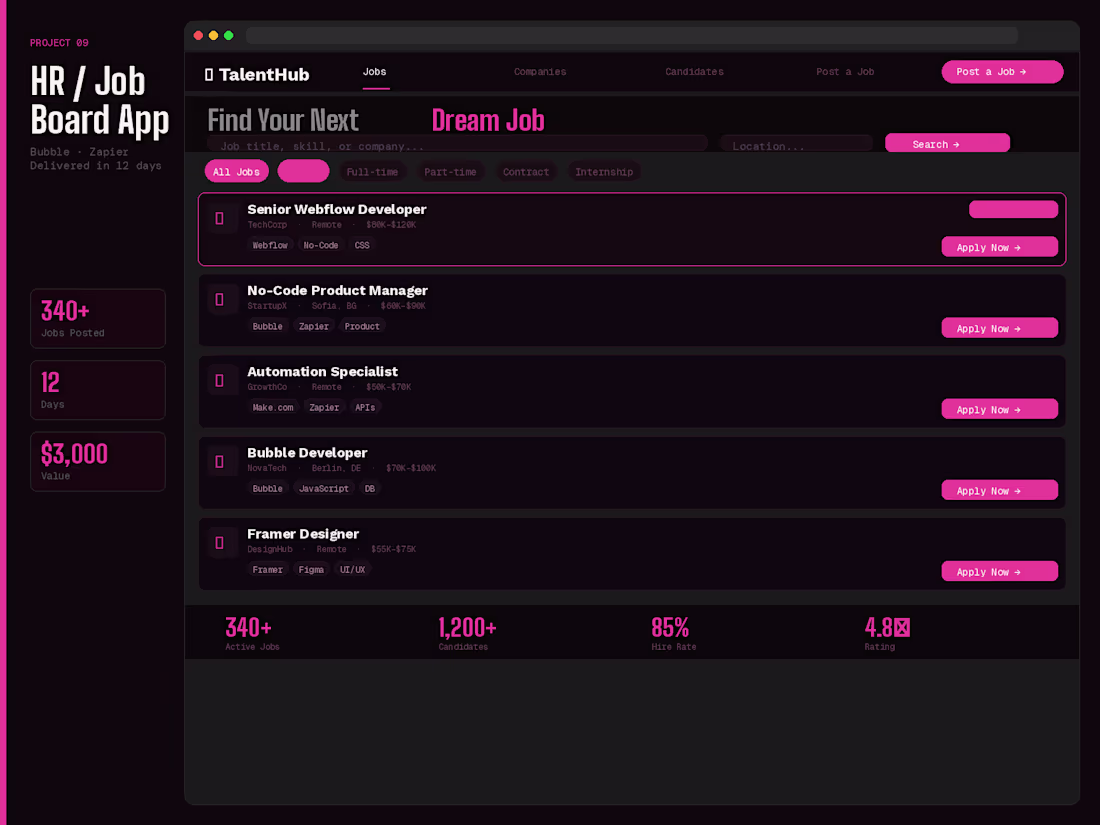The image size is (1100, 825).
Task: Toggle the All Jobs filter chip
Action: pos(236,171)
